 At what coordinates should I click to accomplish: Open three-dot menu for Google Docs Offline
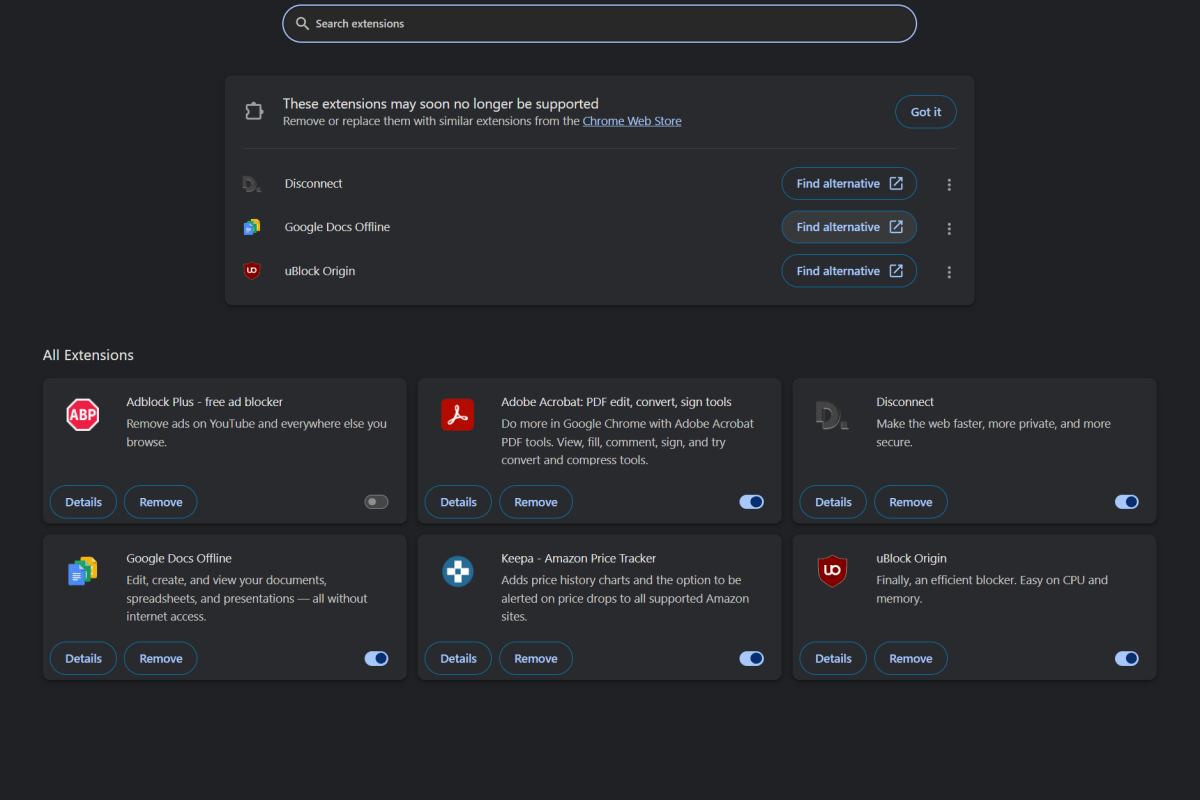point(949,228)
